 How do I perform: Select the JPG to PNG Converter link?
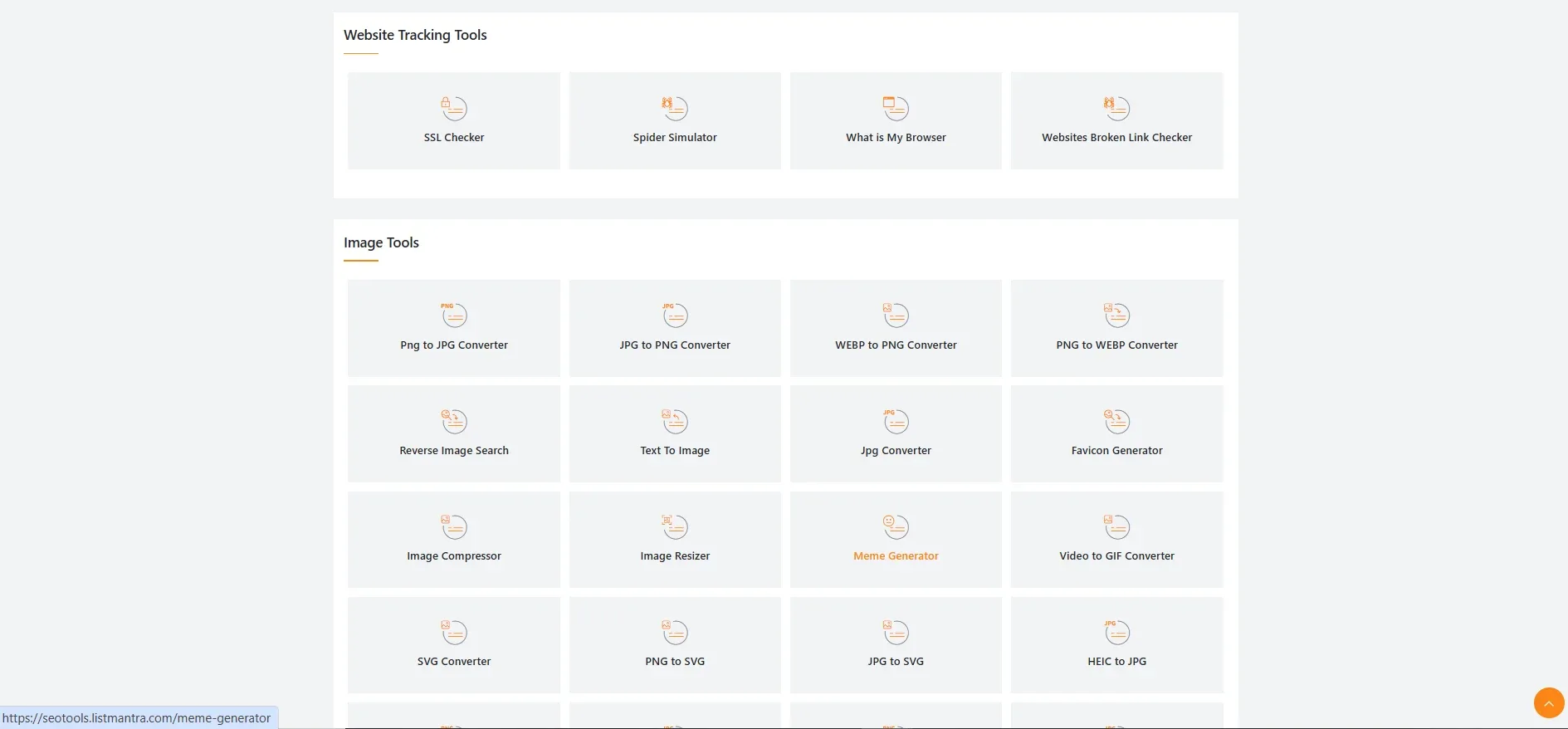[675, 345]
